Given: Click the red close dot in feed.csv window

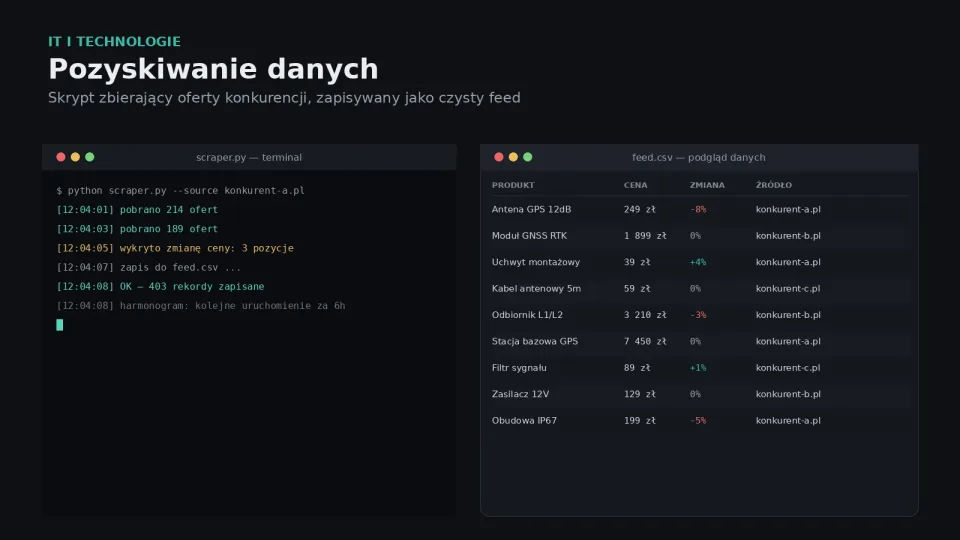Looking at the screenshot, I should 499,157.
